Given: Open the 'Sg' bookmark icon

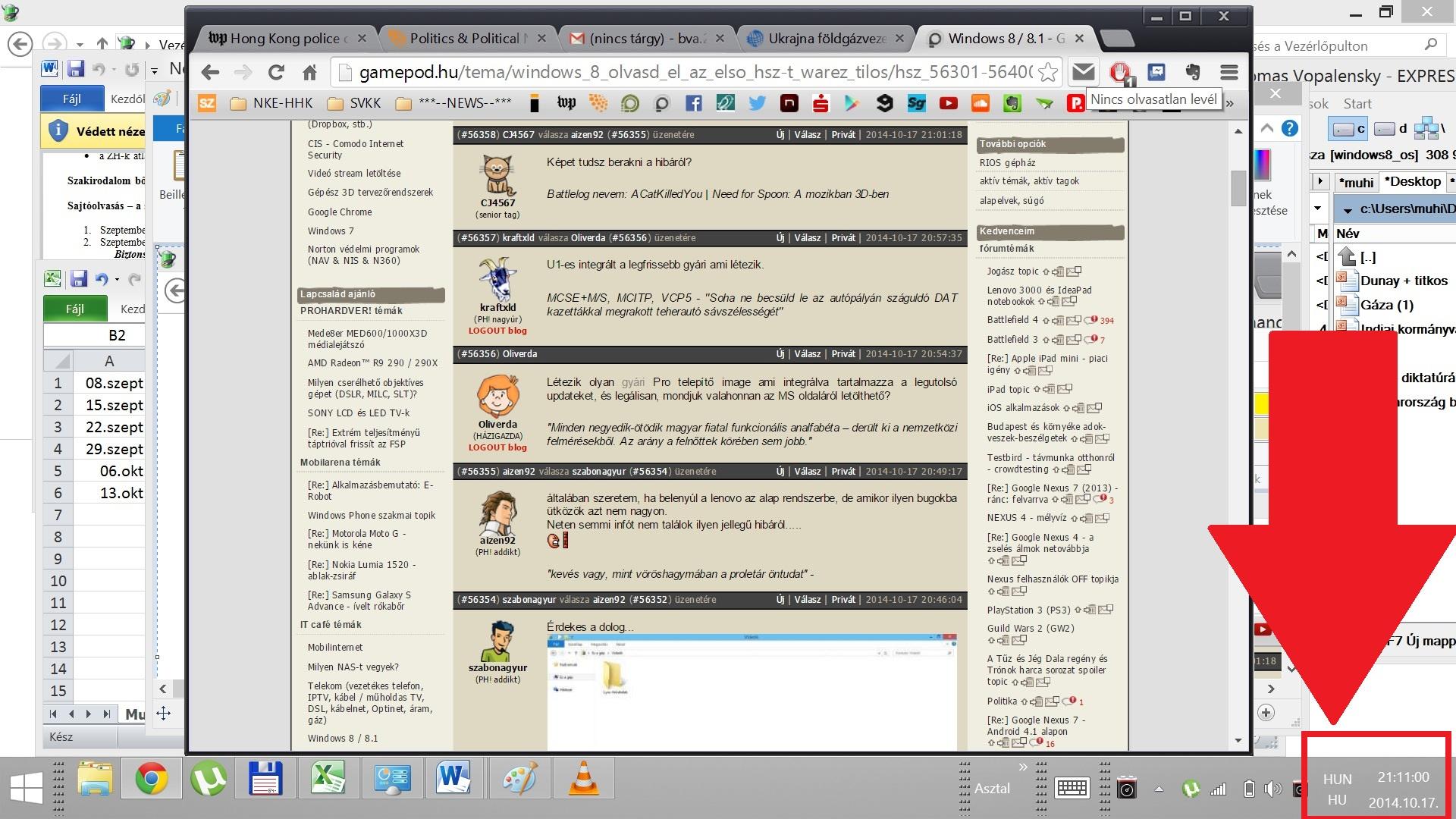Looking at the screenshot, I should click(x=916, y=103).
